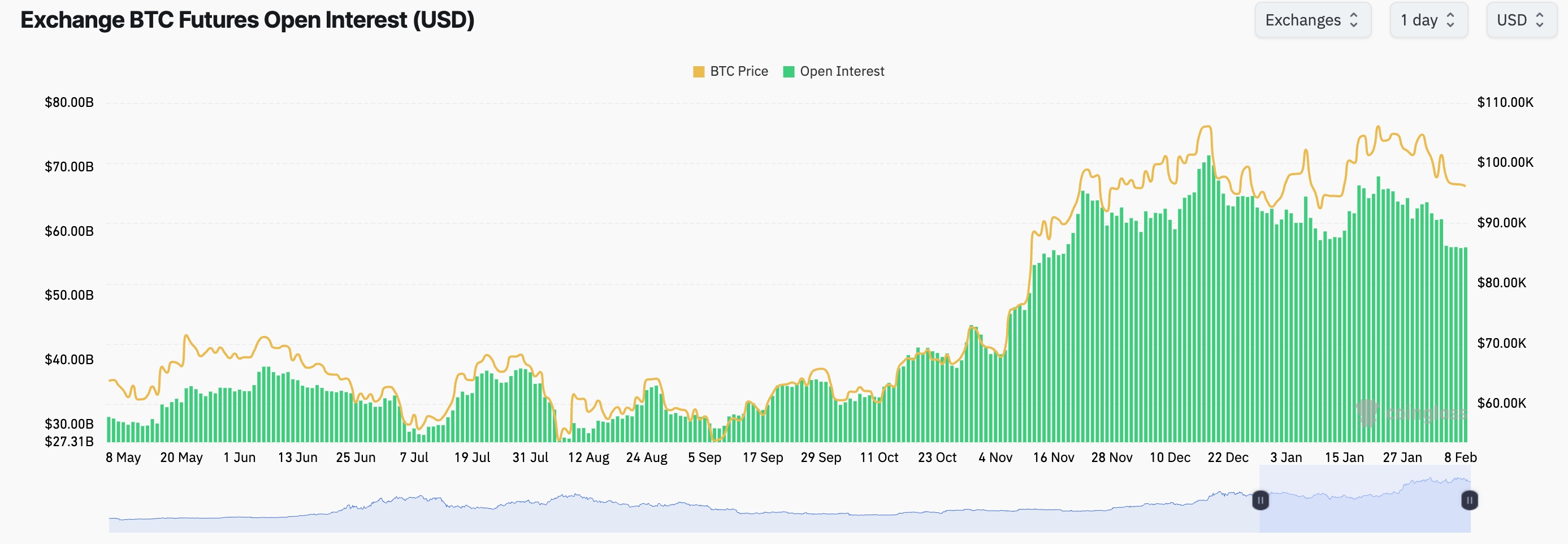Click the yellow BTC Price legend swatch
Viewport: 1568px width, 544px height.
[698, 72]
